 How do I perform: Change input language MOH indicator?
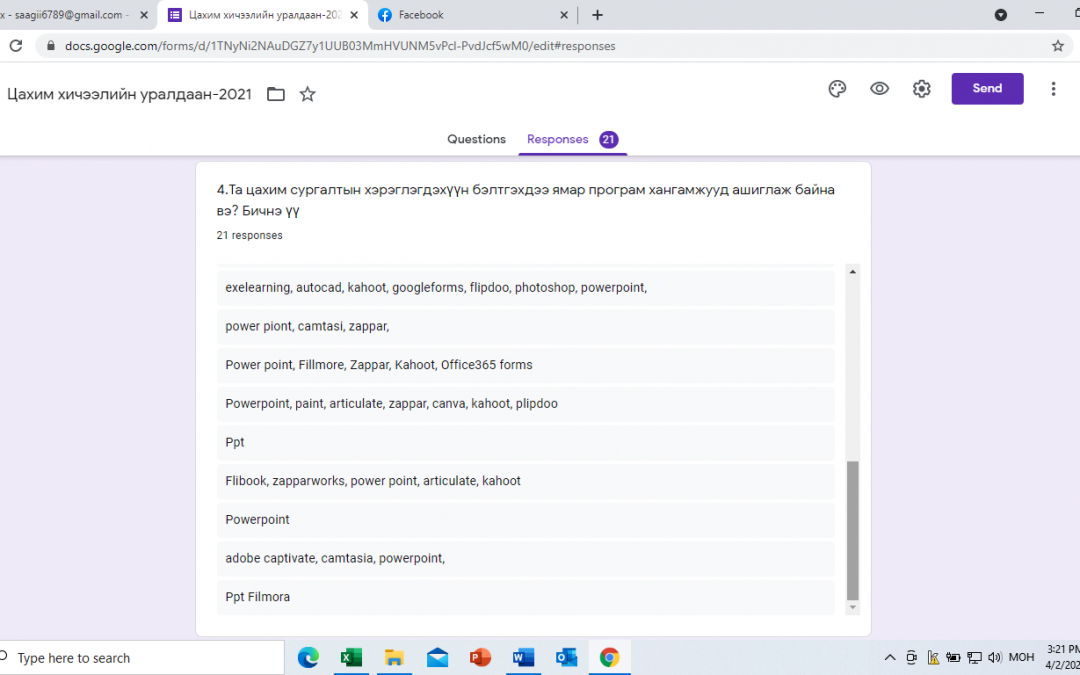pyautogui.click(x=1021, y=658)
